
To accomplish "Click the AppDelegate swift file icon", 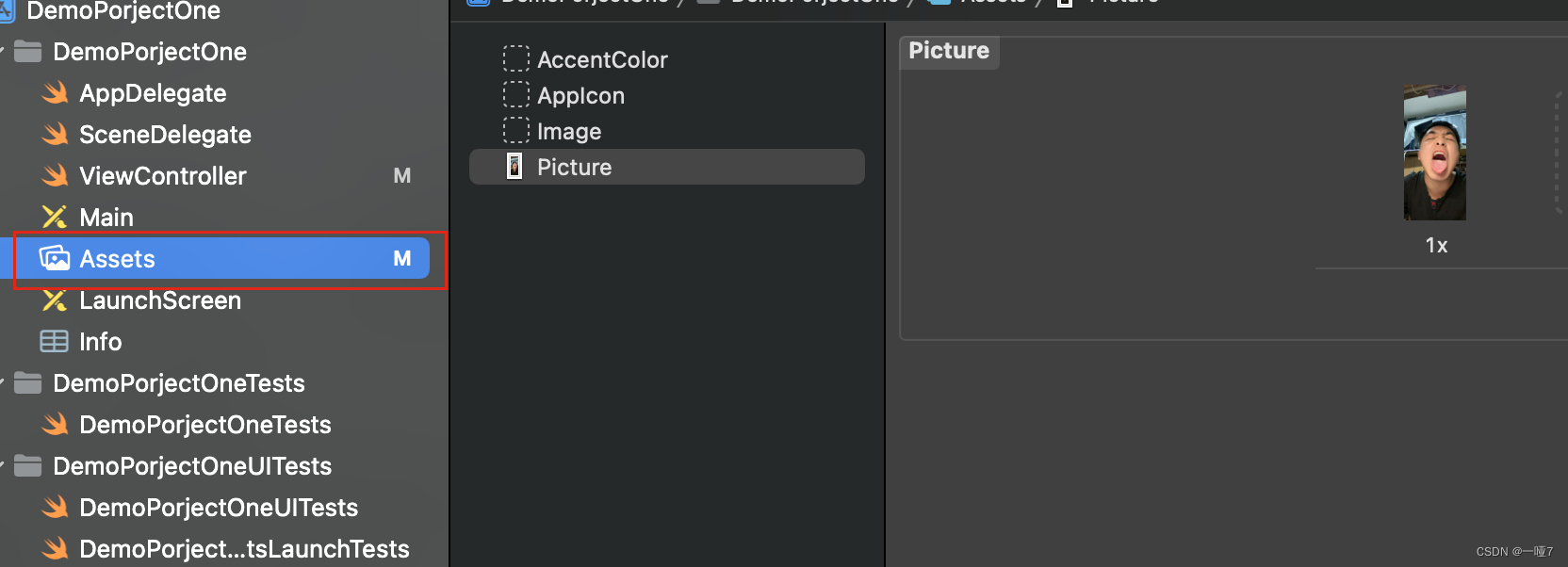I will 55,93.
